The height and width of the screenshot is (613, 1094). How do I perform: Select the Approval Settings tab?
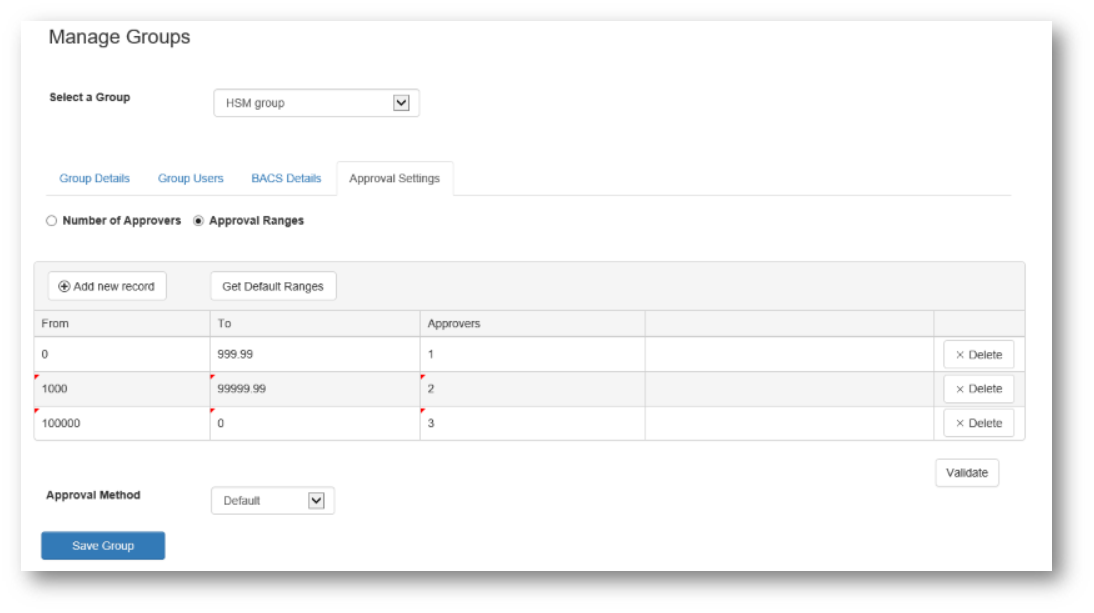[x=394, y=179]
